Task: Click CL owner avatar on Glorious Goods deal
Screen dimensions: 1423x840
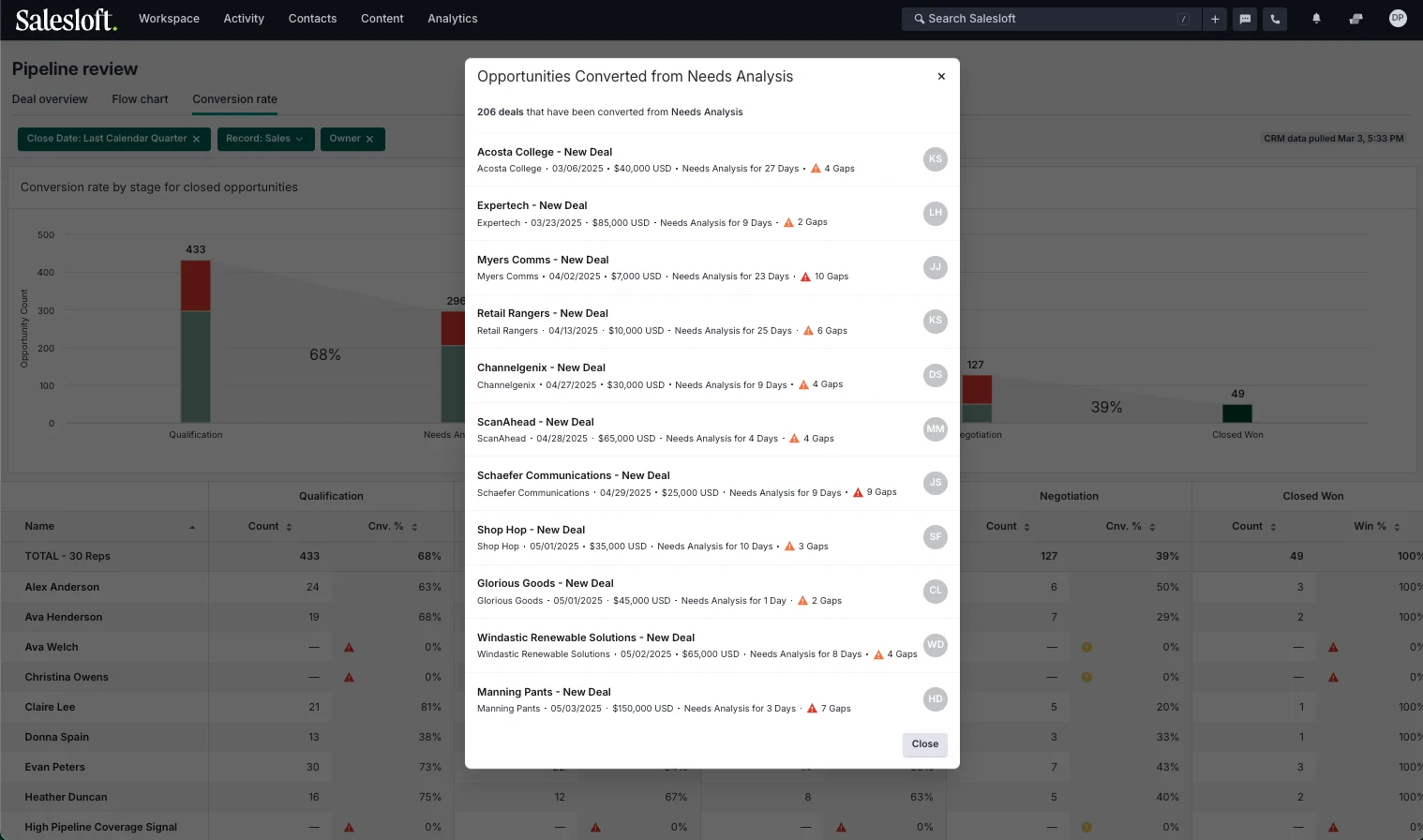Action: (x=936, y=591)
